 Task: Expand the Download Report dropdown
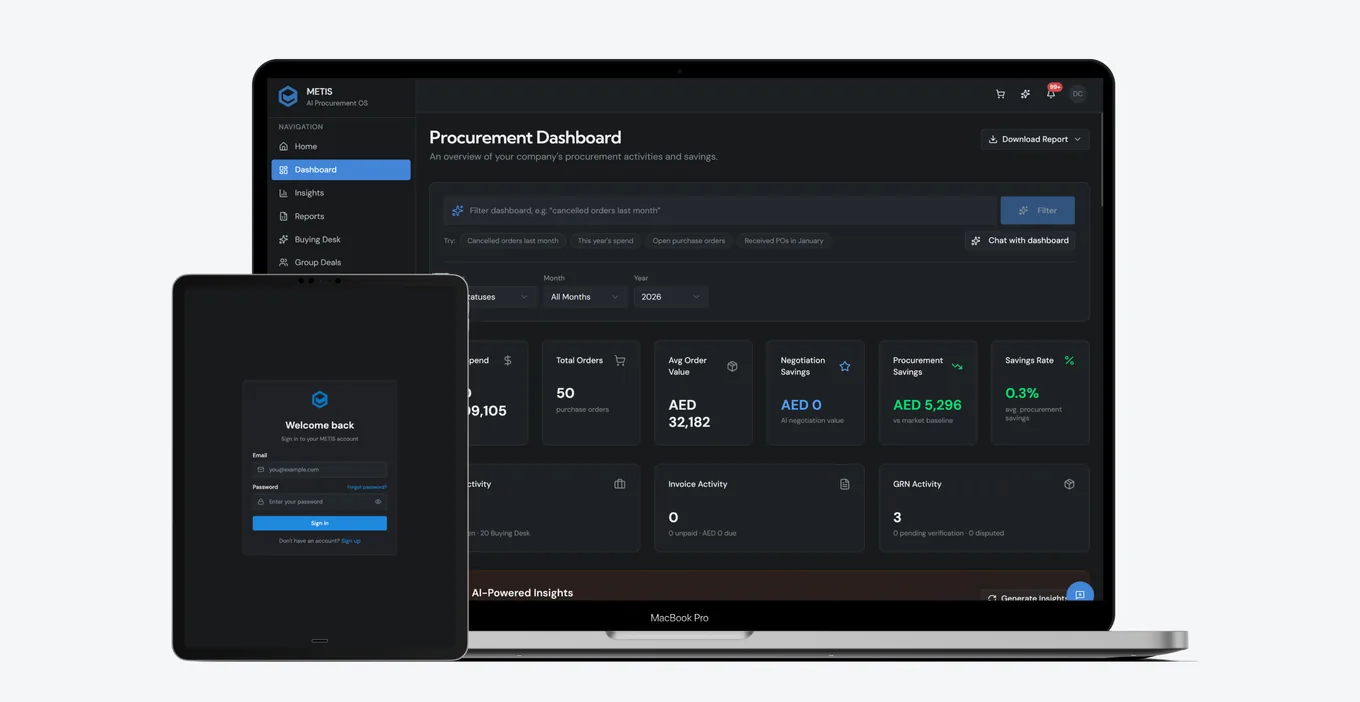click(x=1035, y=139)
